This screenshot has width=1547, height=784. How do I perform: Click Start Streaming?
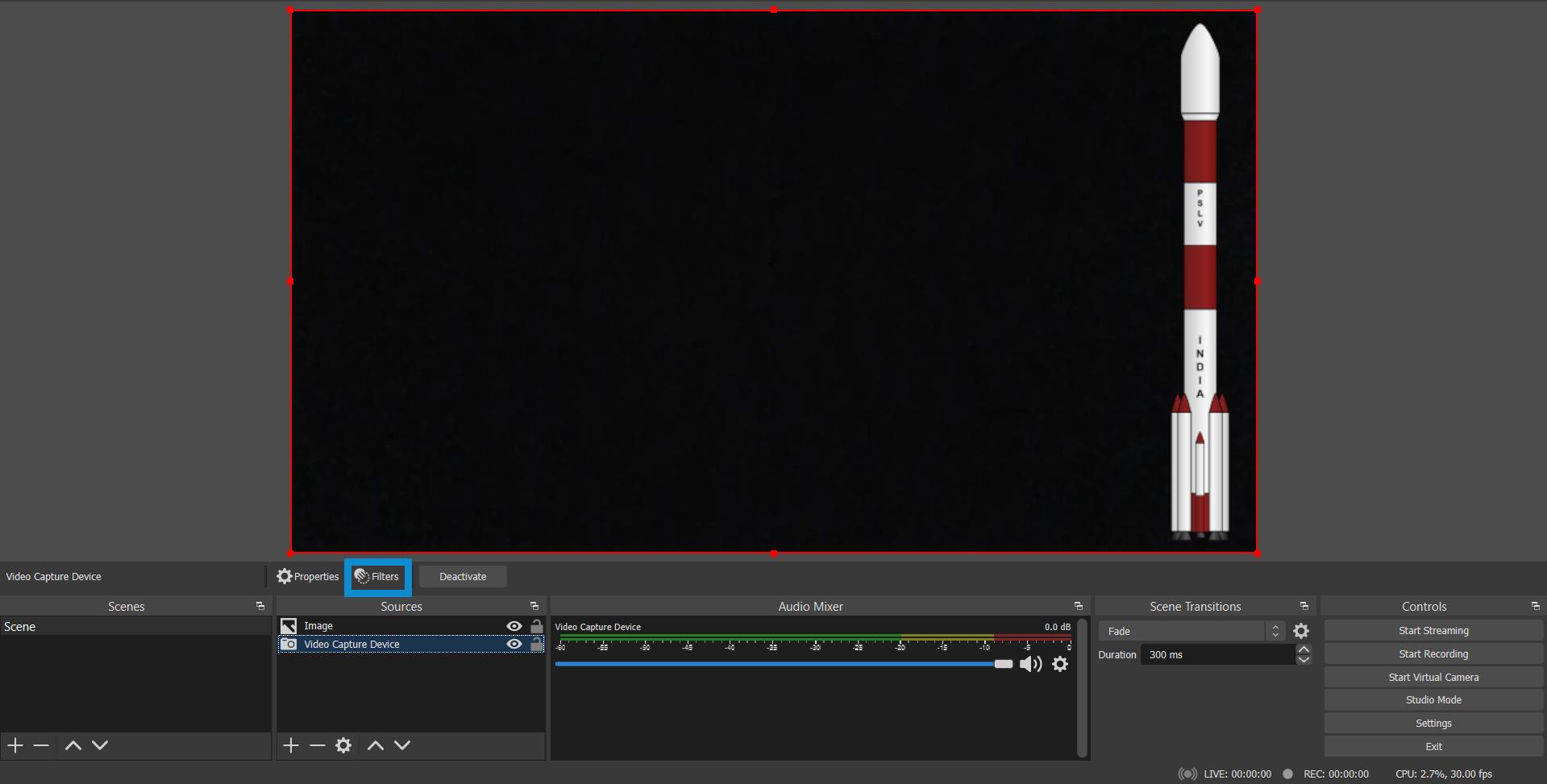[x=1434, y=630]
